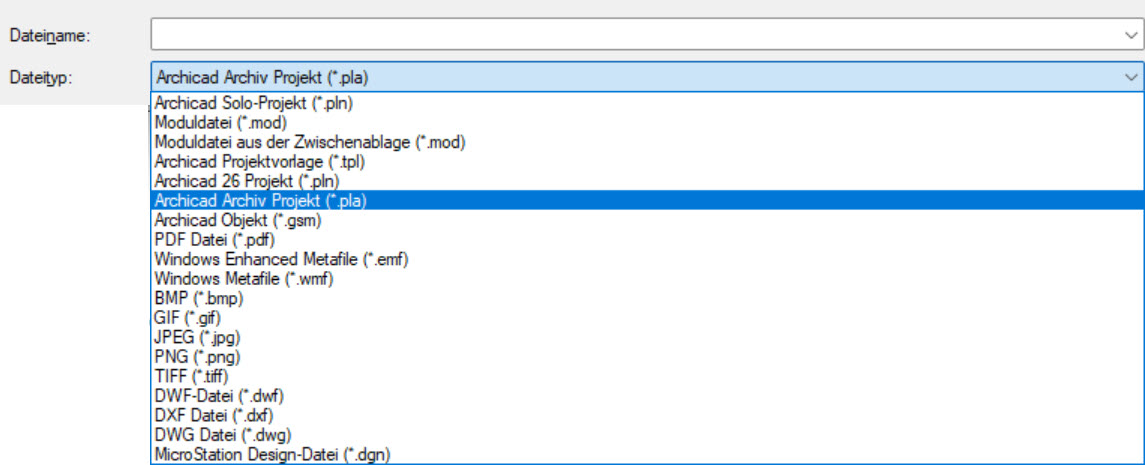Open the Dateiname dropdown arrow
The height and width of the screenshot is (465, 1145).
tap(1131, 34)
